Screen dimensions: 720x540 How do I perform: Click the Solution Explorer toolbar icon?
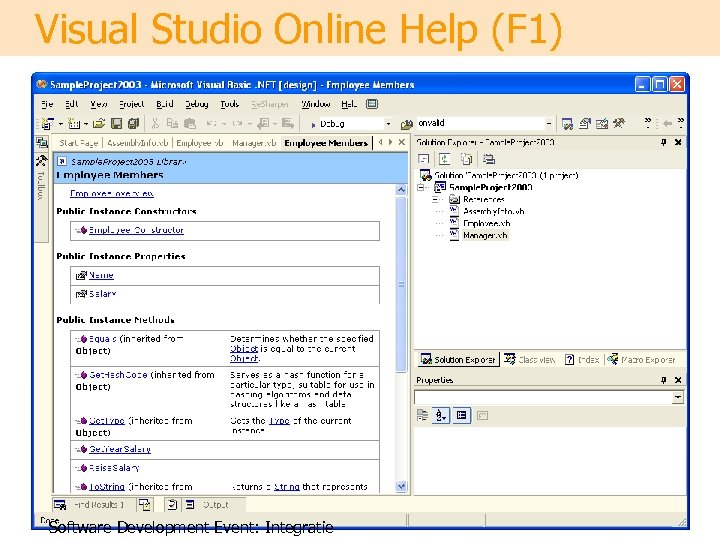point(568,124)
